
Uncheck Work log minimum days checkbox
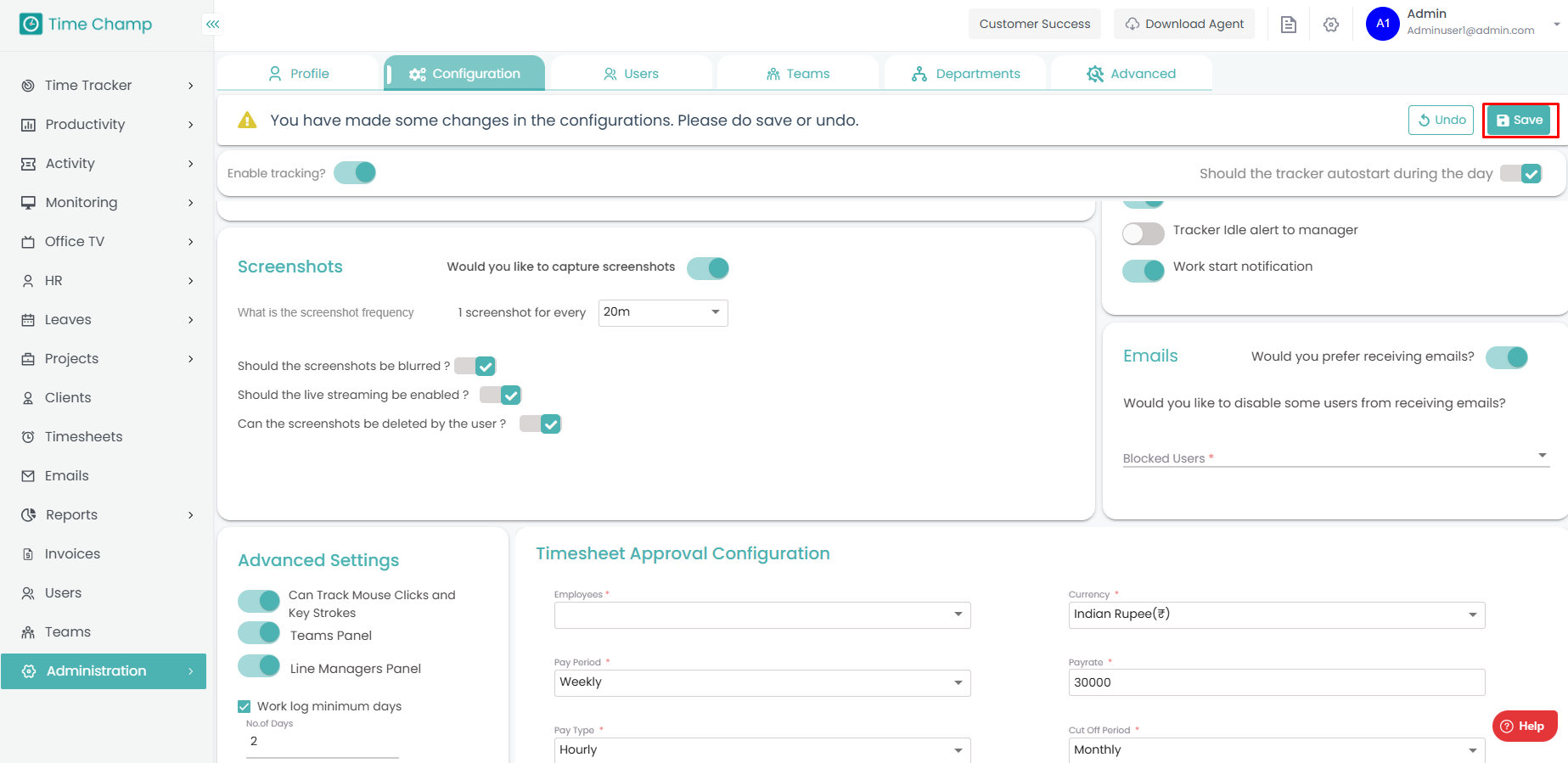coord(244,706)
